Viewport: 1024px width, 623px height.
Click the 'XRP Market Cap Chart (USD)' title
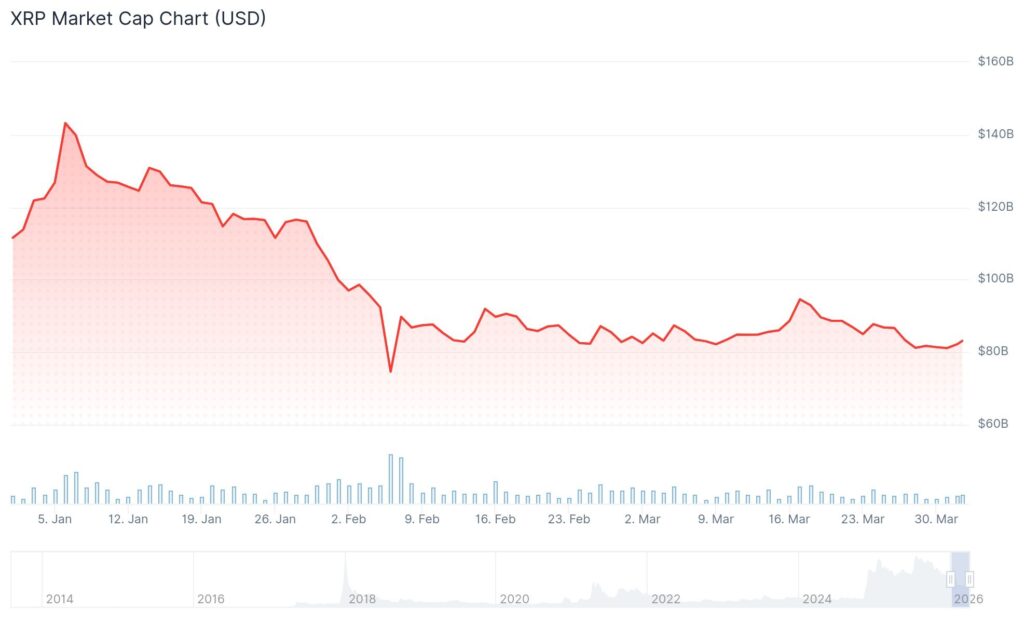[138, 18]
